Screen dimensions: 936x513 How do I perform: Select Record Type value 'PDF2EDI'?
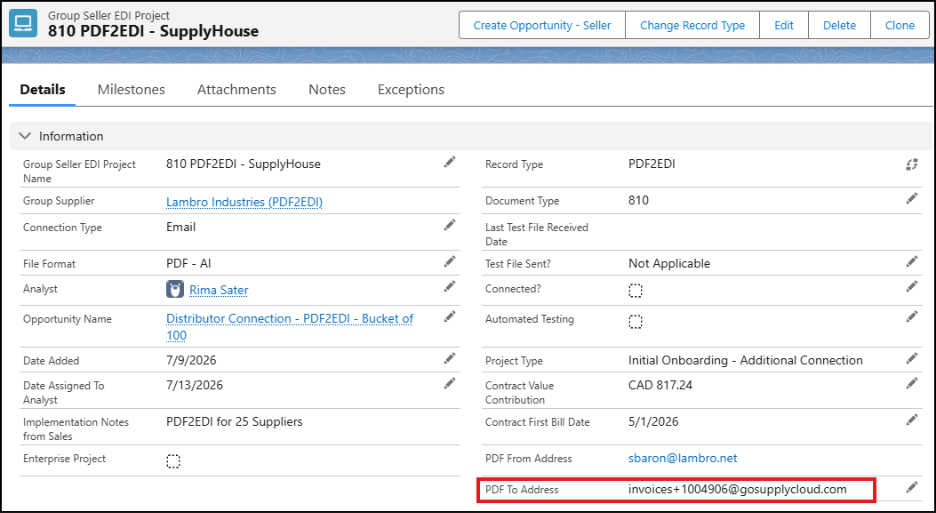(651, 164)
